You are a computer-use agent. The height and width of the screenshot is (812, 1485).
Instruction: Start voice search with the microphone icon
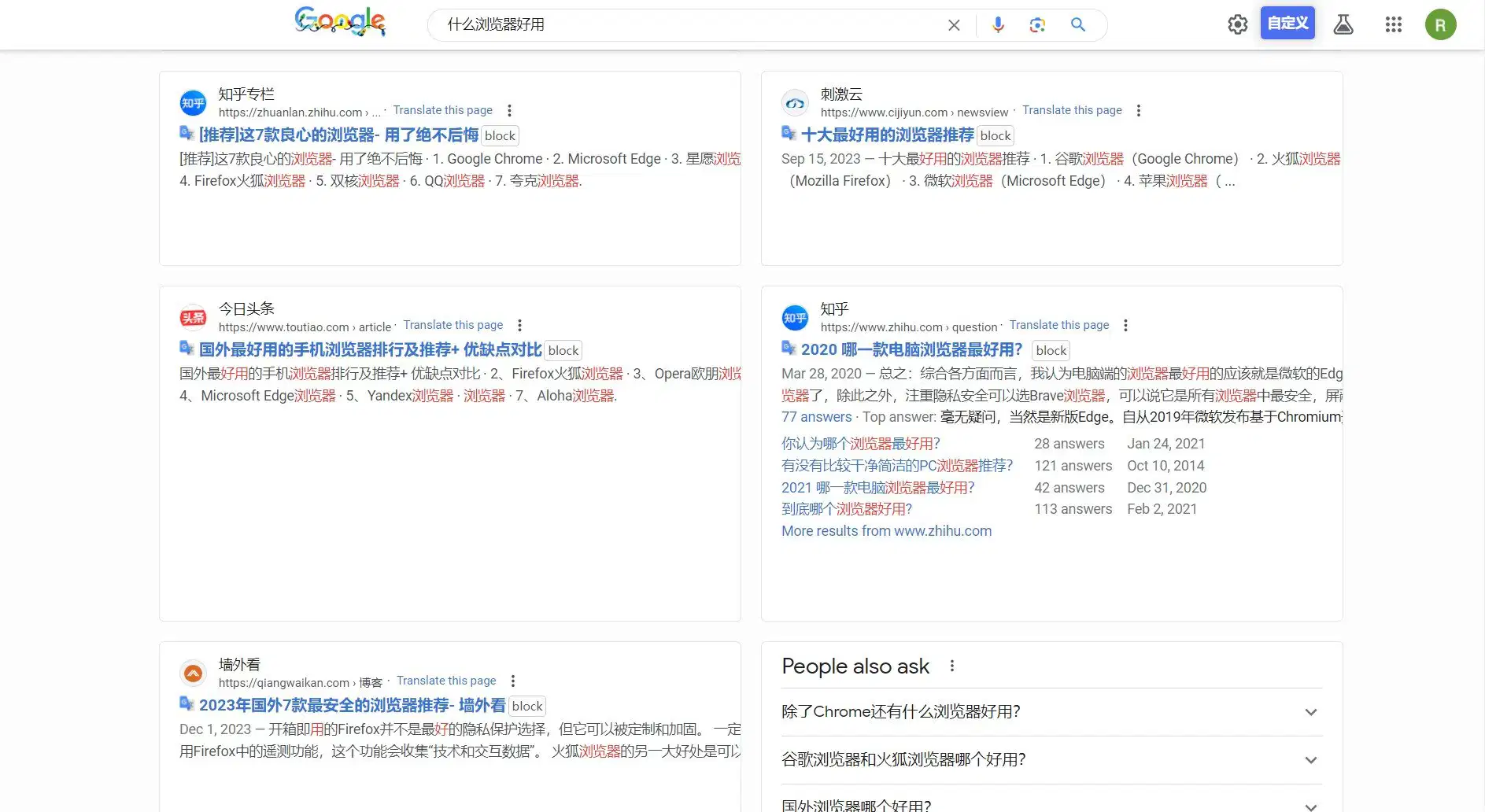point(998,25)
